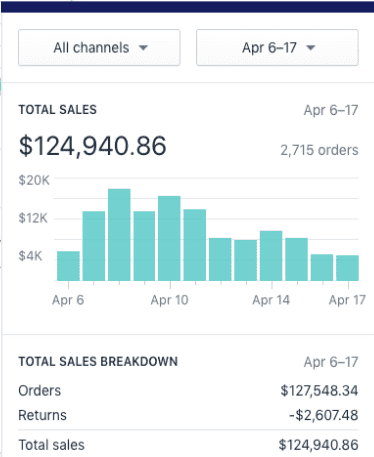Select the Apr 6 bar in chart
Screen dimensions: 374x457
coord(68,266)
